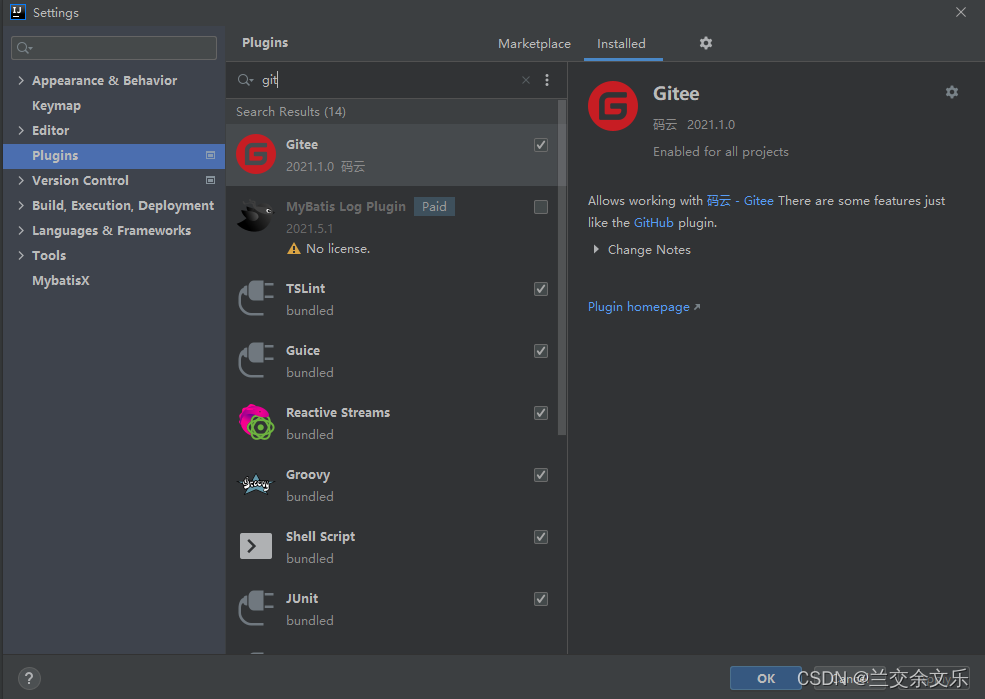
Task: Select the Shell Script plugin name
Action: (x=320, y=536)
